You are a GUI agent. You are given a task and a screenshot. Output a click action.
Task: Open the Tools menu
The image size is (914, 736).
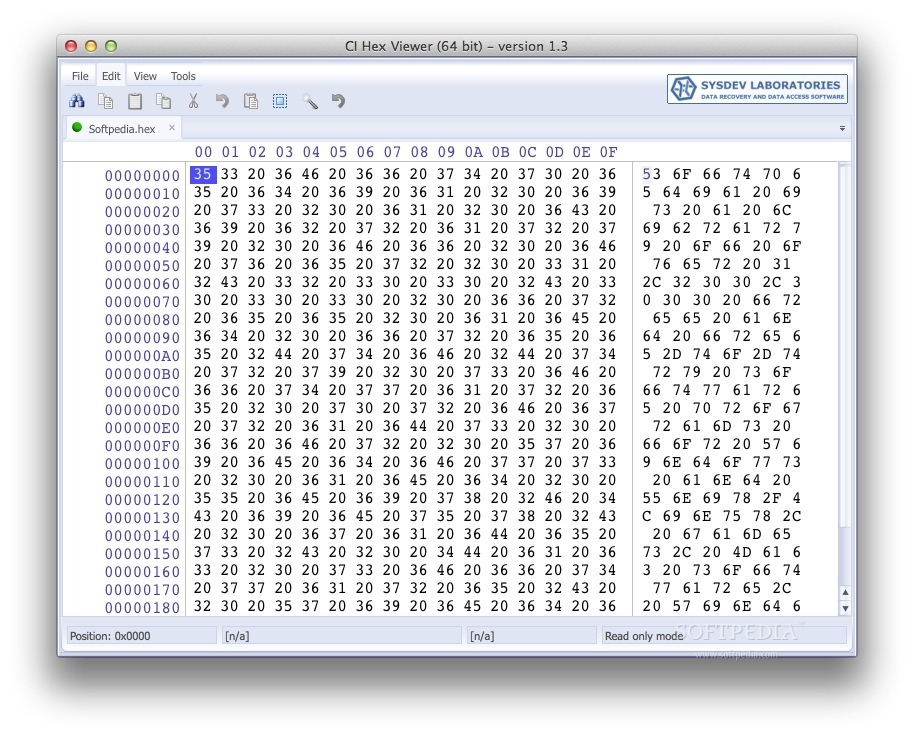183,75
